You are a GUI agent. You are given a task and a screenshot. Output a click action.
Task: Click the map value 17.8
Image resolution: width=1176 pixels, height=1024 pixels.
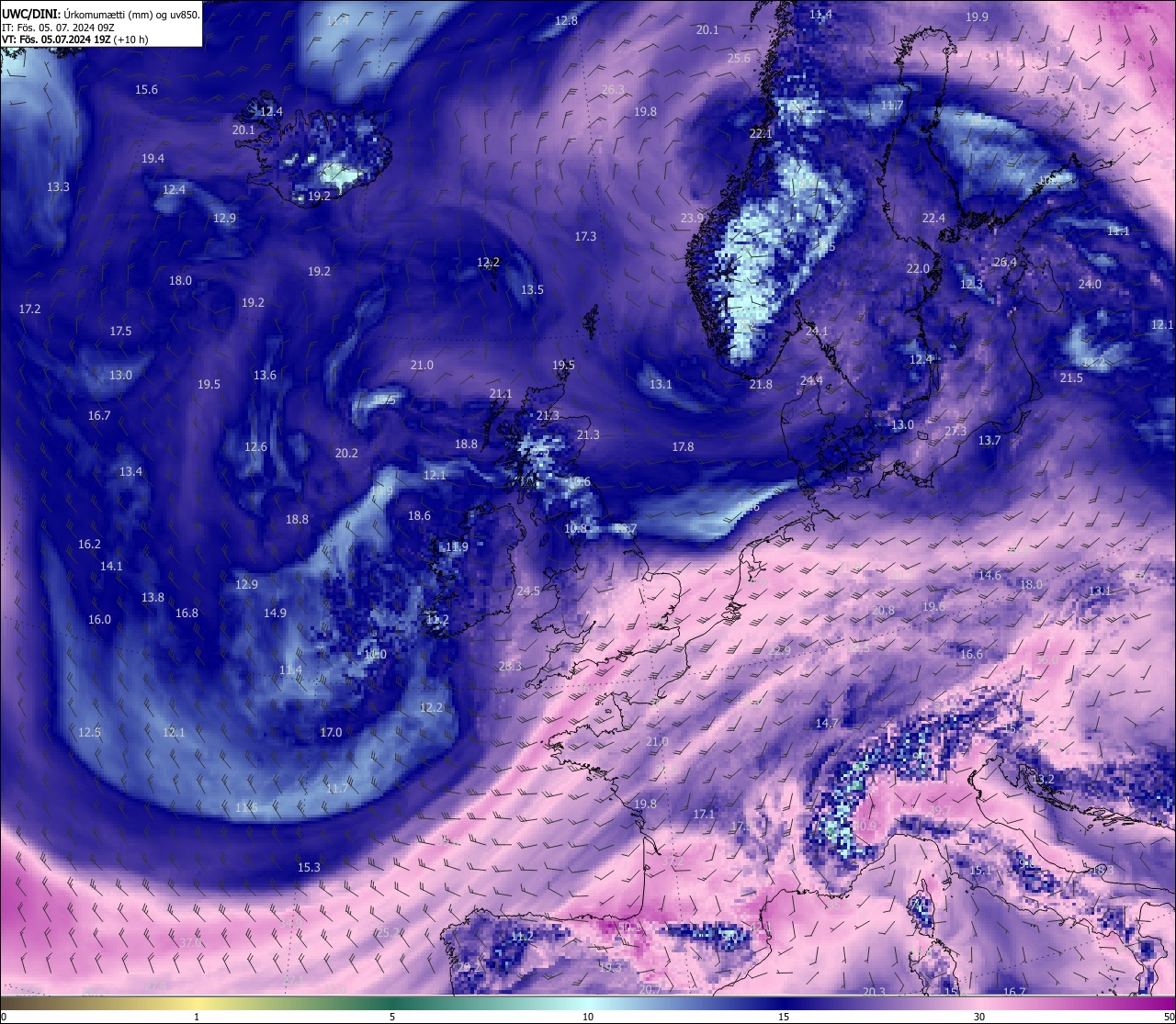tap(683, 446)
